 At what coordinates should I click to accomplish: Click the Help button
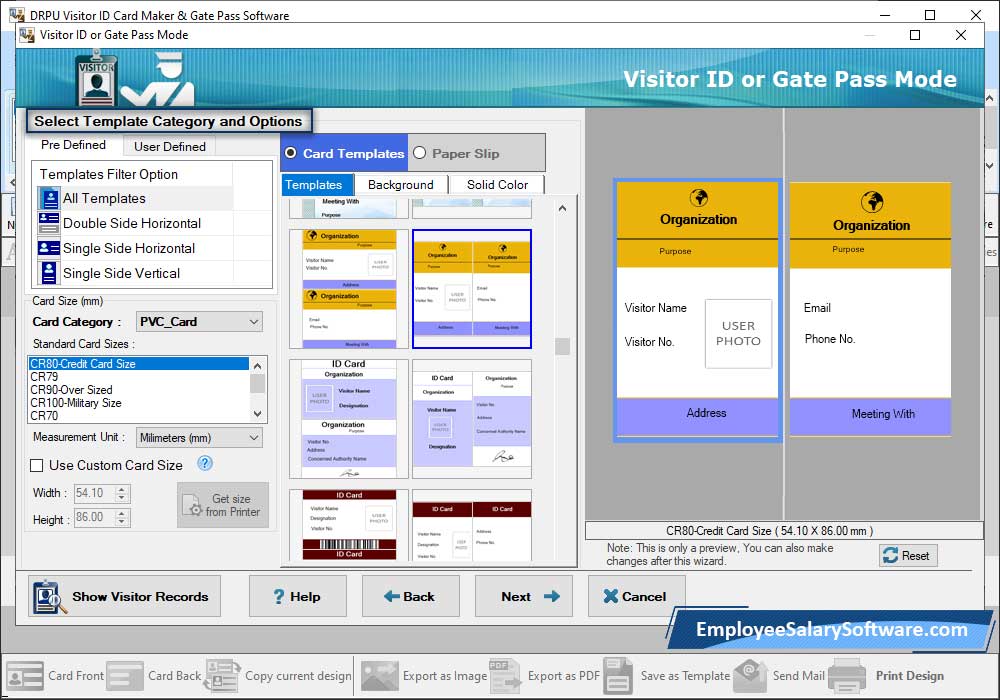[298, 596]
